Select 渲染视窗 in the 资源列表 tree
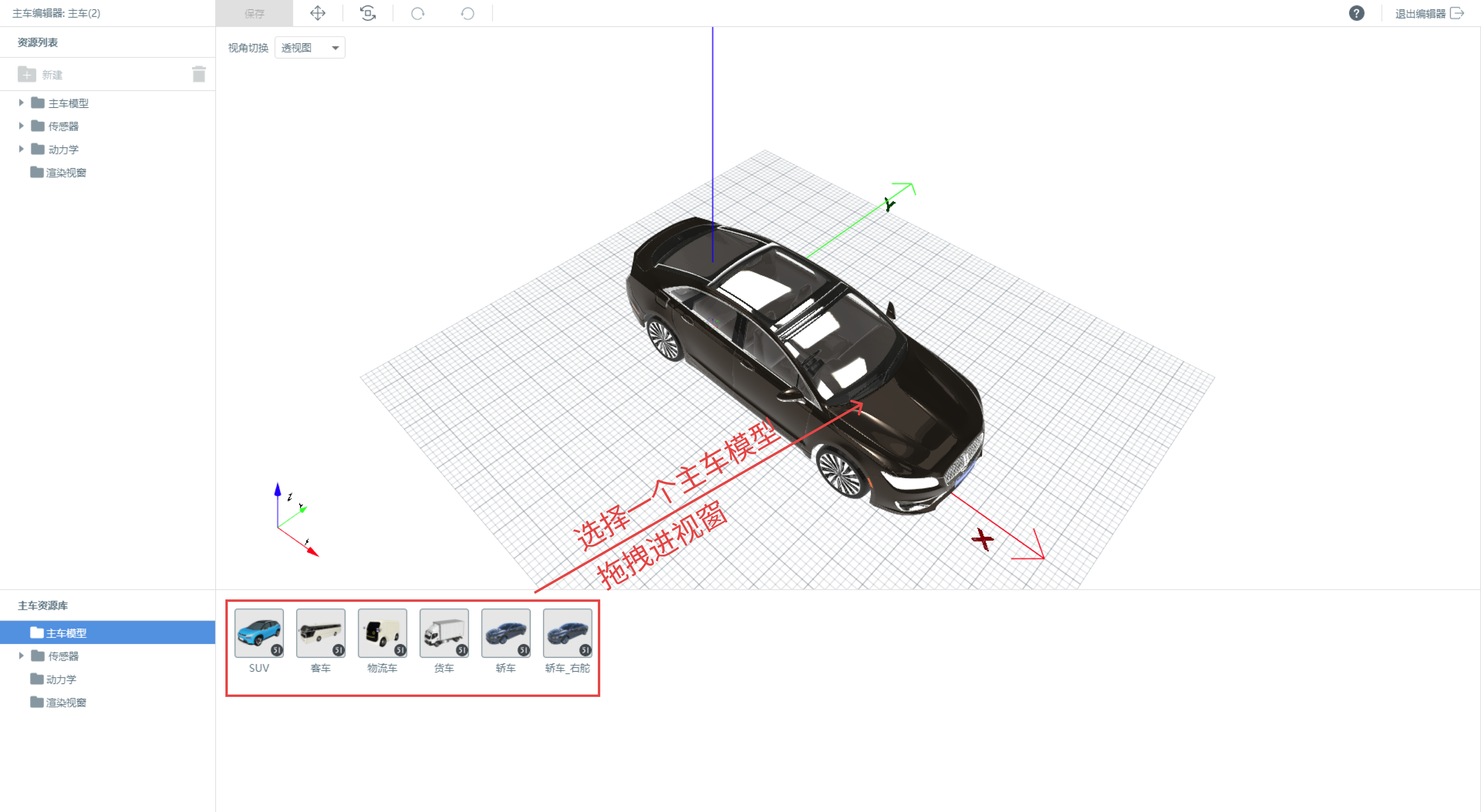This screenshot has width=1481, height=812. [x=66, y=173]
